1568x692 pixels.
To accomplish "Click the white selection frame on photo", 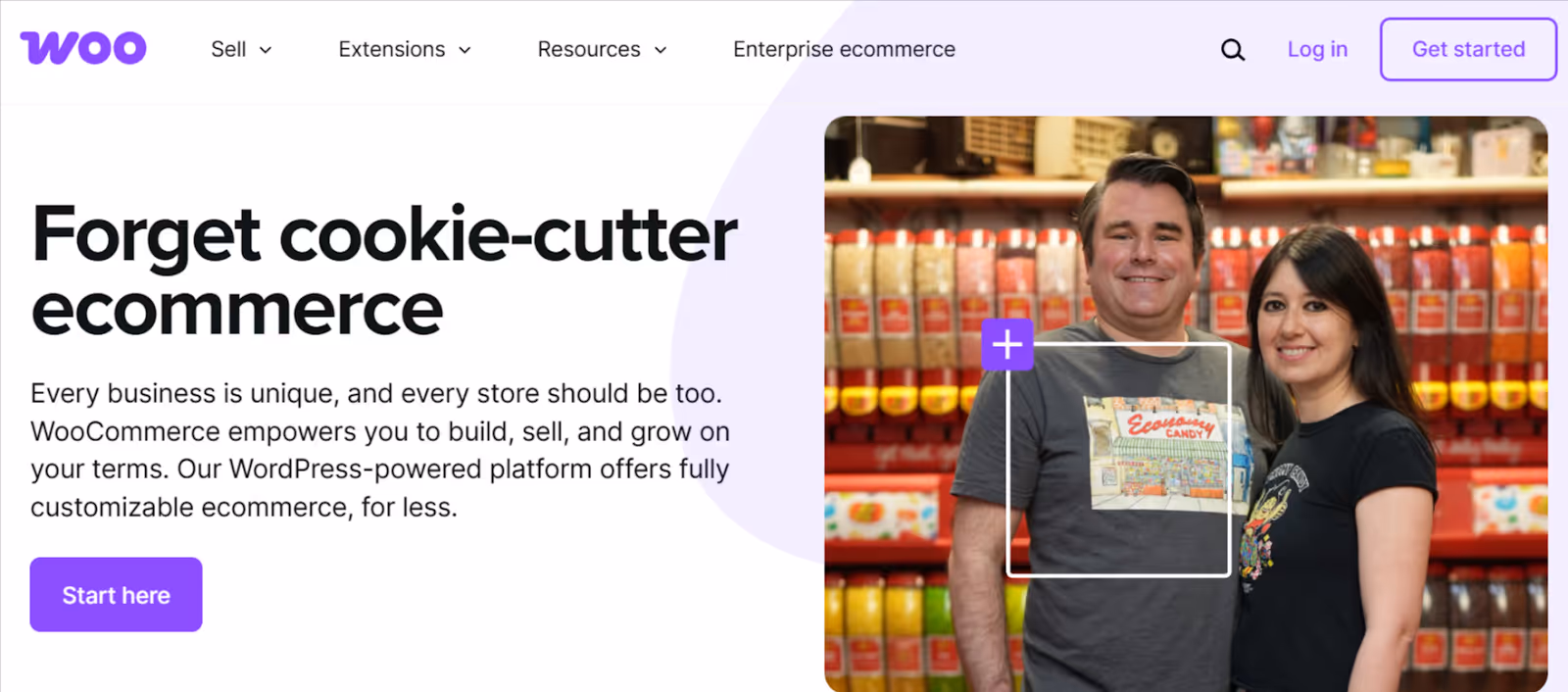I will coord(1119,460).
